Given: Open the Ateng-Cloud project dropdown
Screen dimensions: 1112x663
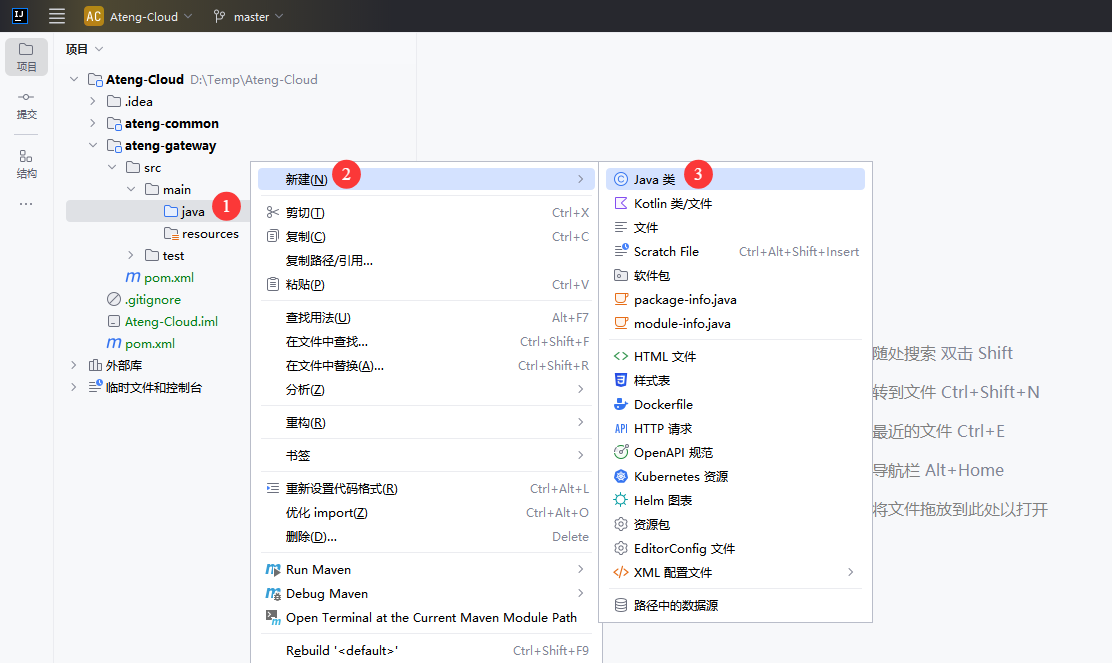Looking at the screenshot, I should 137,17.
